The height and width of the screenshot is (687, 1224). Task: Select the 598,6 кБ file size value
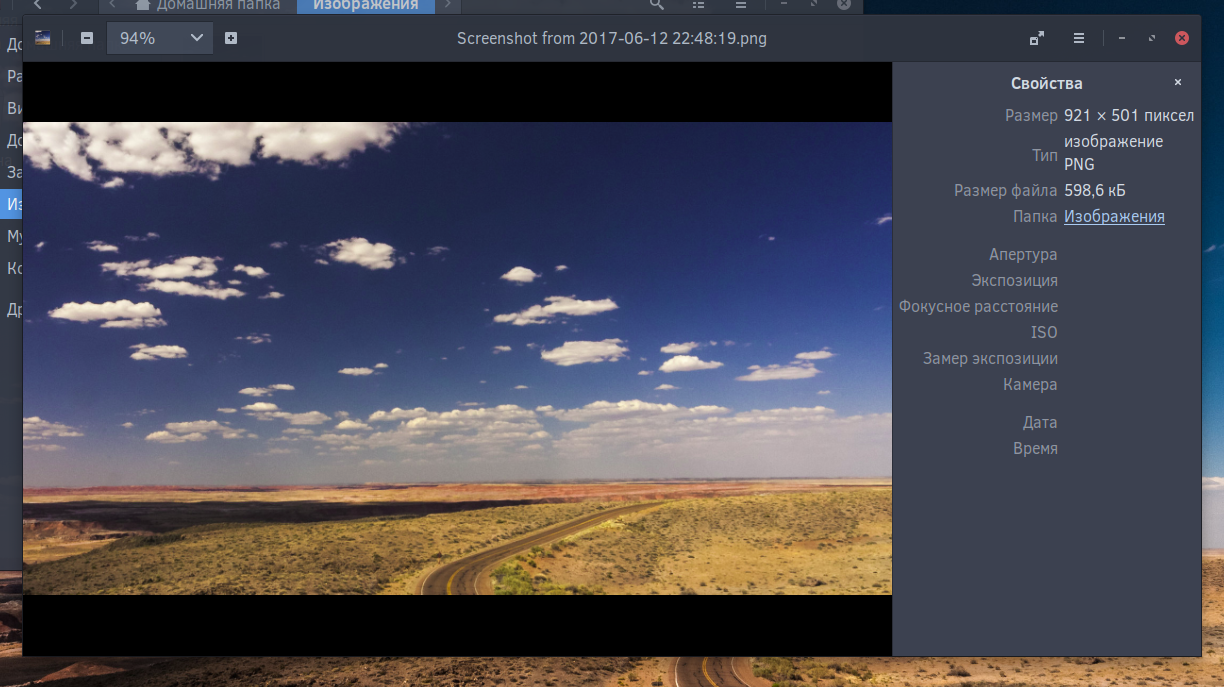[1095, 190]
